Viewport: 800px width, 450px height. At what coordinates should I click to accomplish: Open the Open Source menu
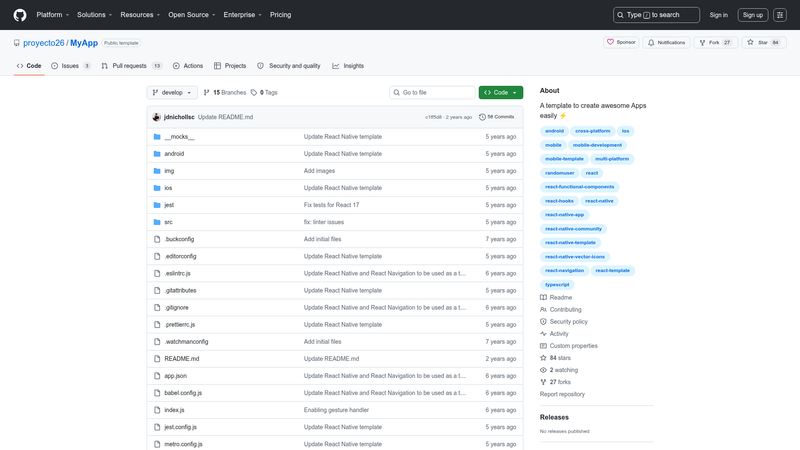tap(192, 15)
